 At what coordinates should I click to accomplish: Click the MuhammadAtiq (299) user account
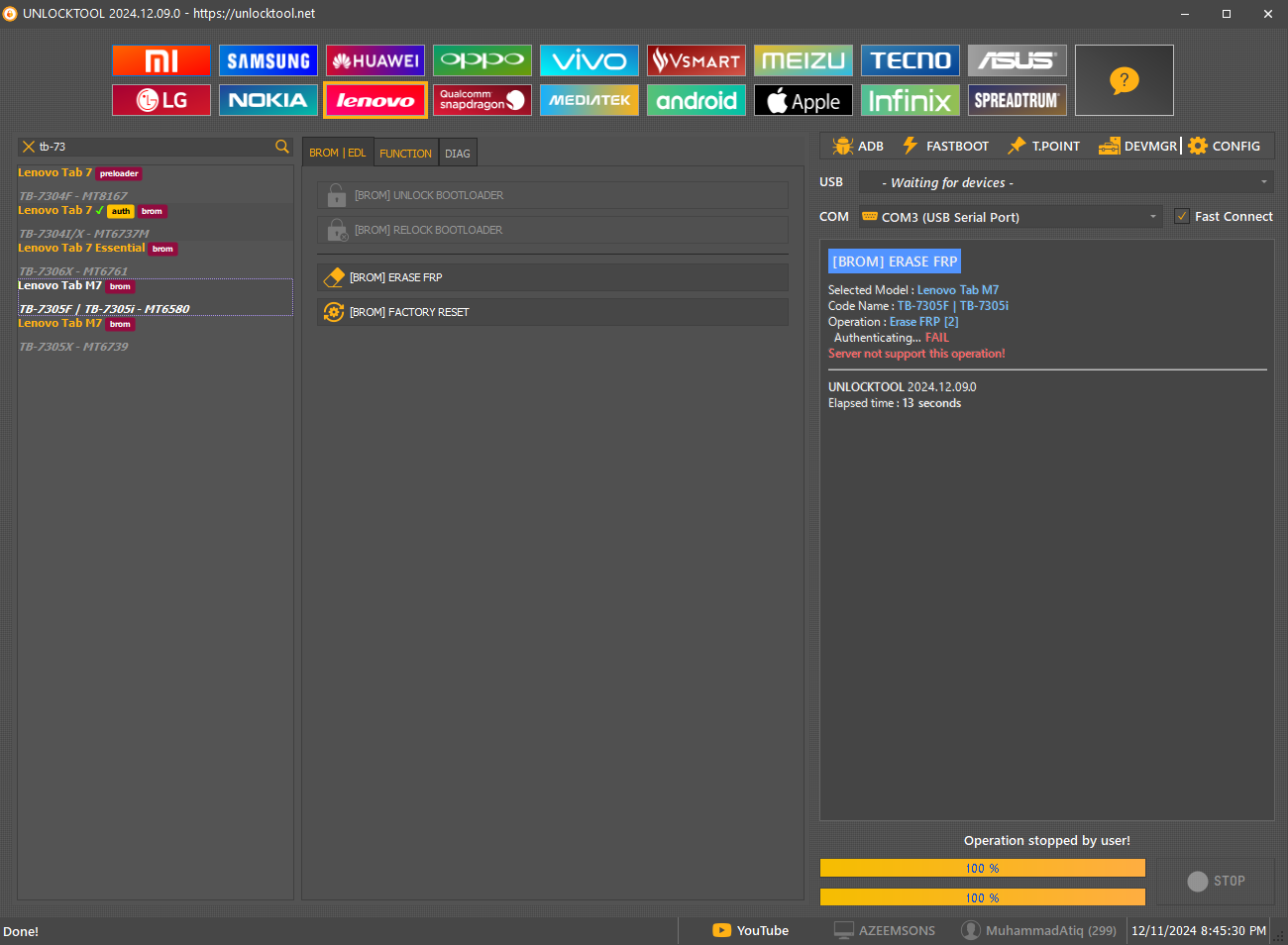(1039, 930)
